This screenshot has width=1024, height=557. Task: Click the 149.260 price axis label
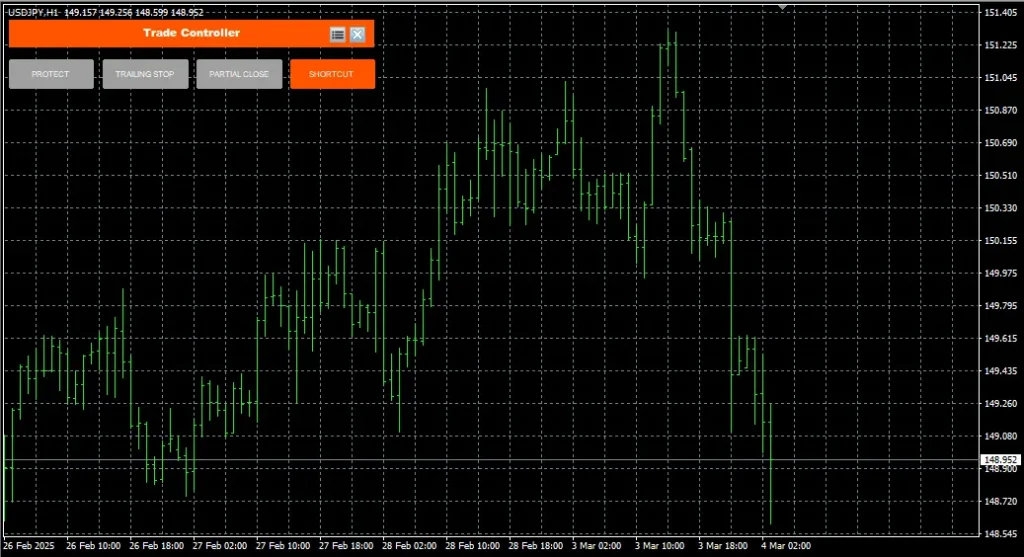[x=1000, y=404]
